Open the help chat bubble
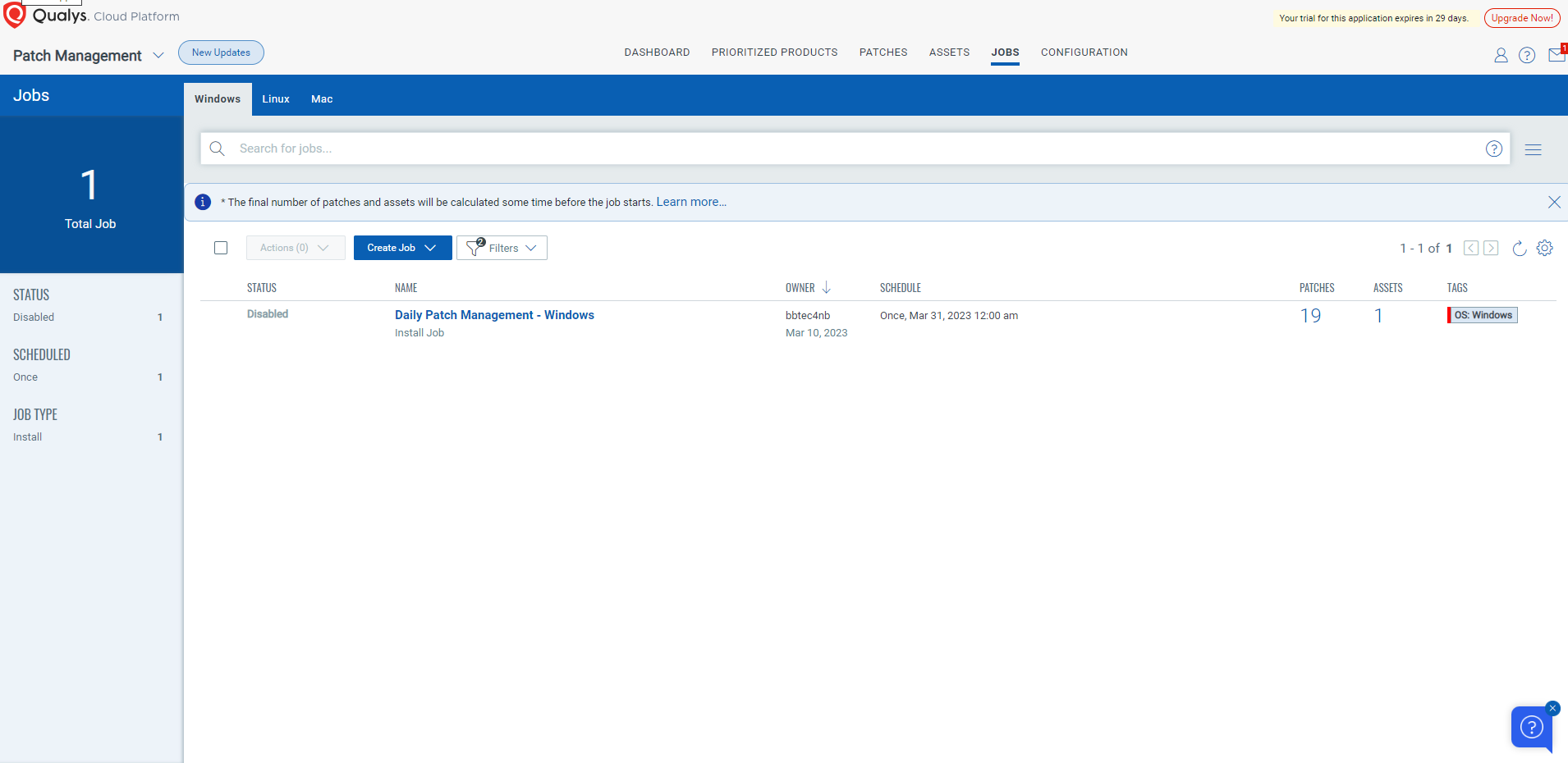 1531,728
